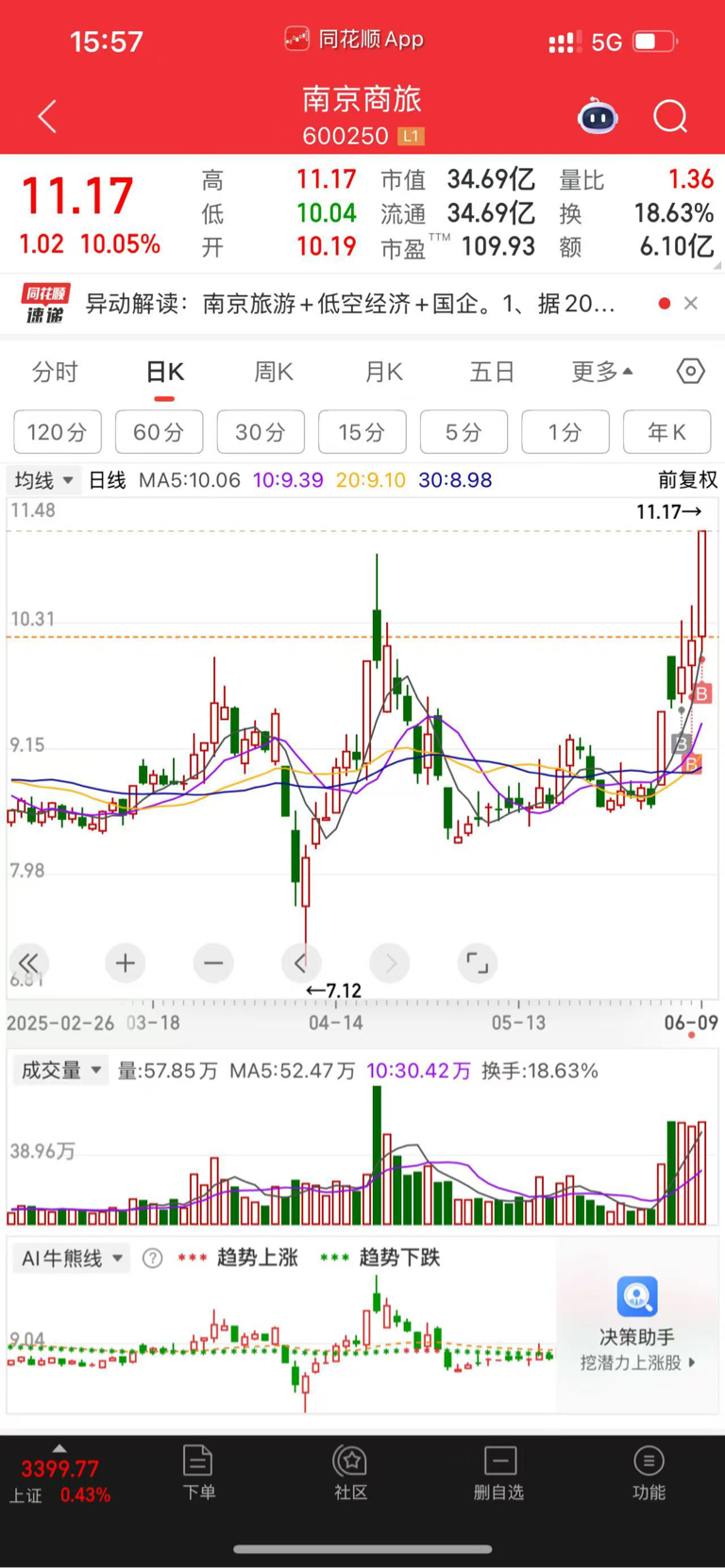Move chart left with arrow button

[x=301, y=963]
